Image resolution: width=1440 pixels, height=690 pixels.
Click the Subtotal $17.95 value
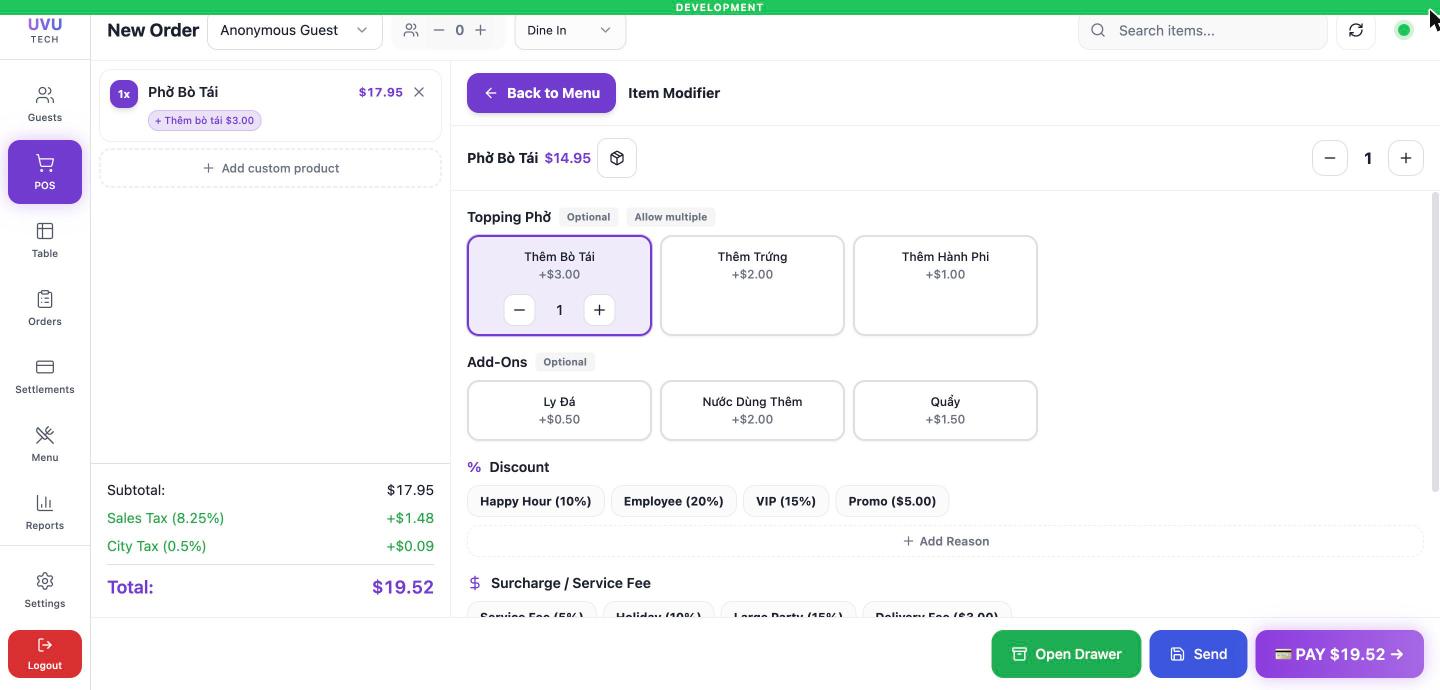[x=410, y=490]
